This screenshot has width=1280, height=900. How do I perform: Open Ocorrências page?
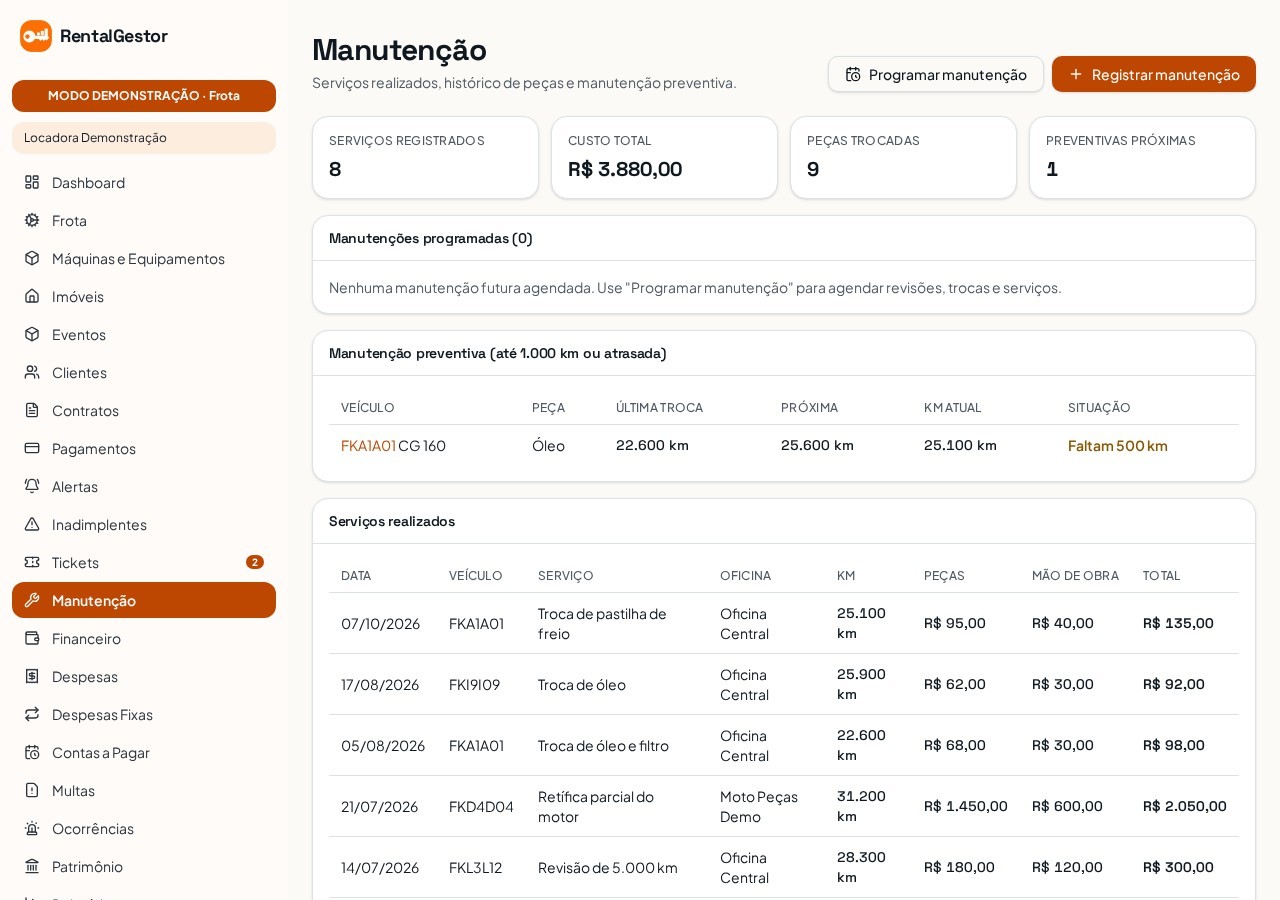pyautogui.click(x=144, y=828)
